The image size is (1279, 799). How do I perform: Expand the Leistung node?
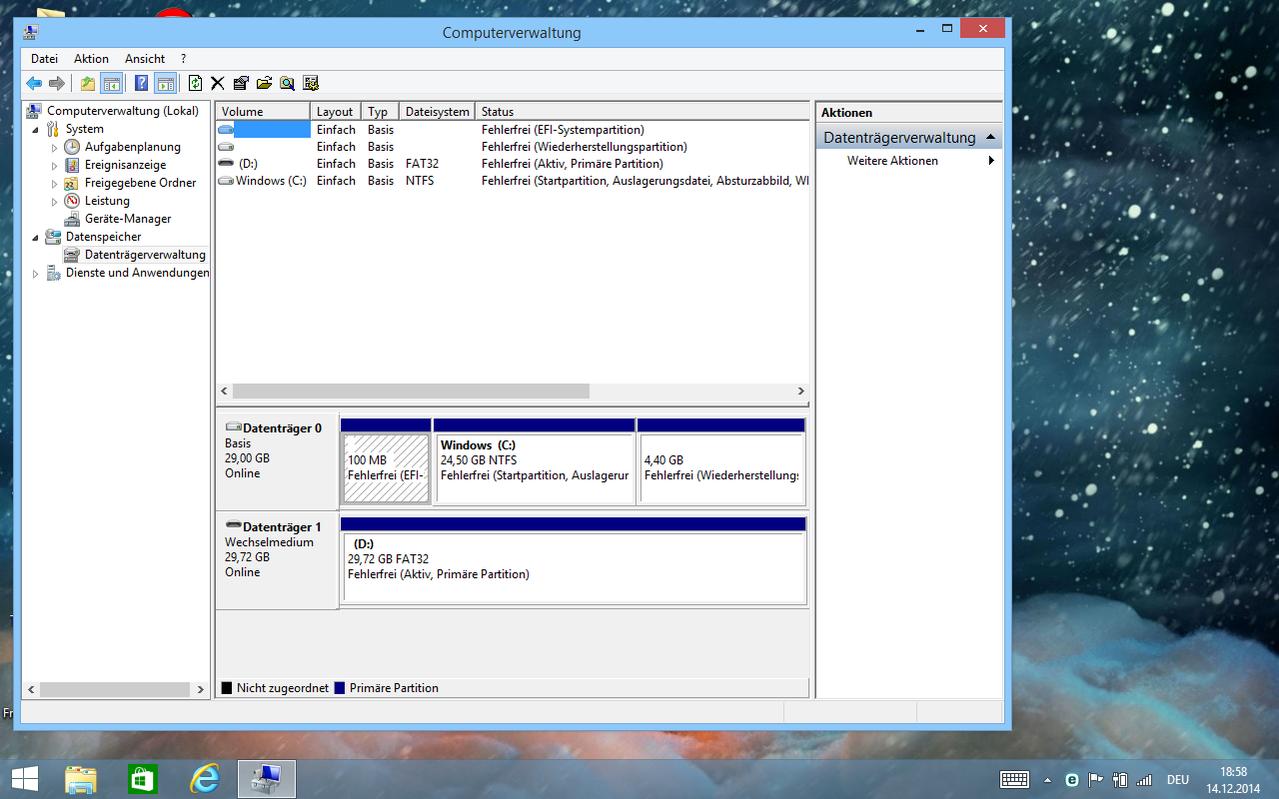(55, 202)
